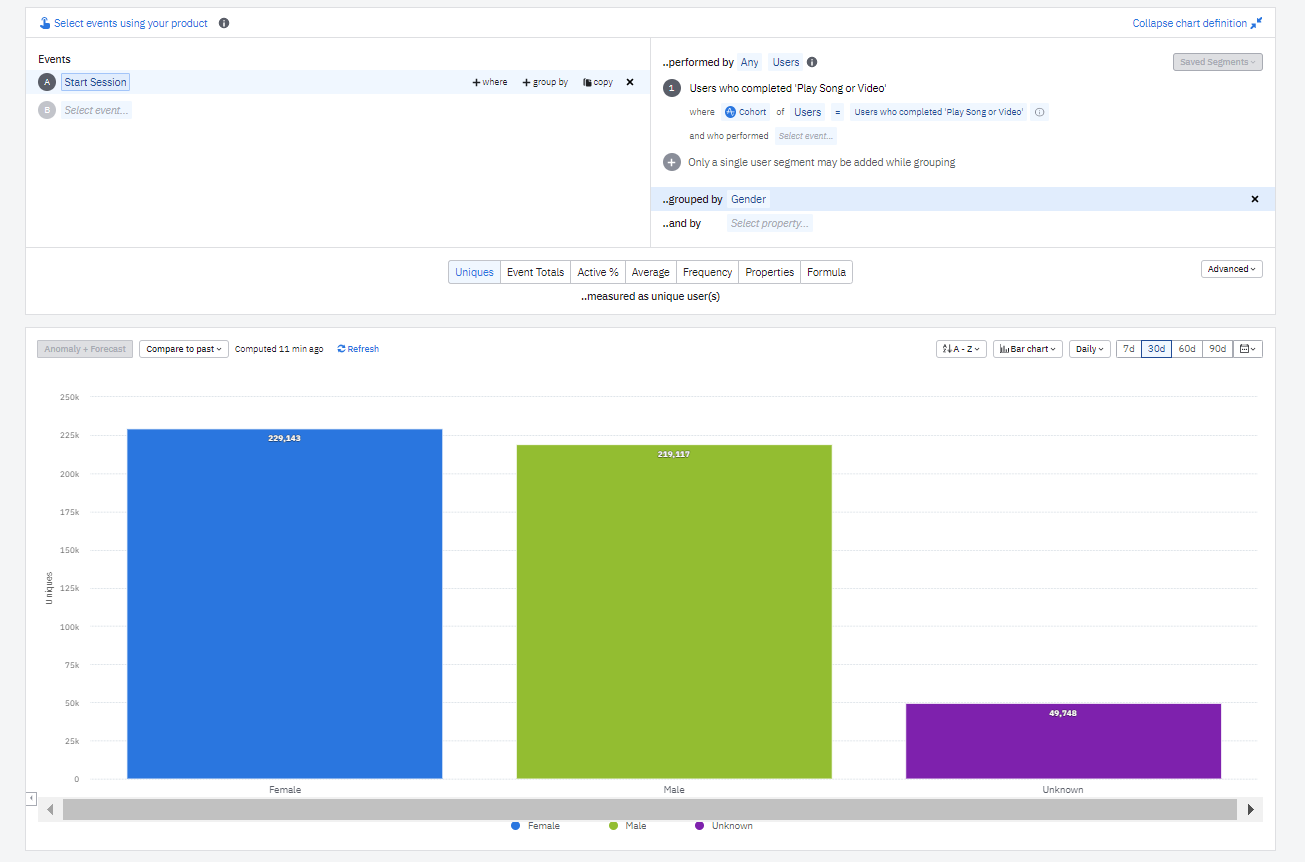The image size is (1305, 862).
Task: Open the Daily interval dropdown
Action: 1090,349
